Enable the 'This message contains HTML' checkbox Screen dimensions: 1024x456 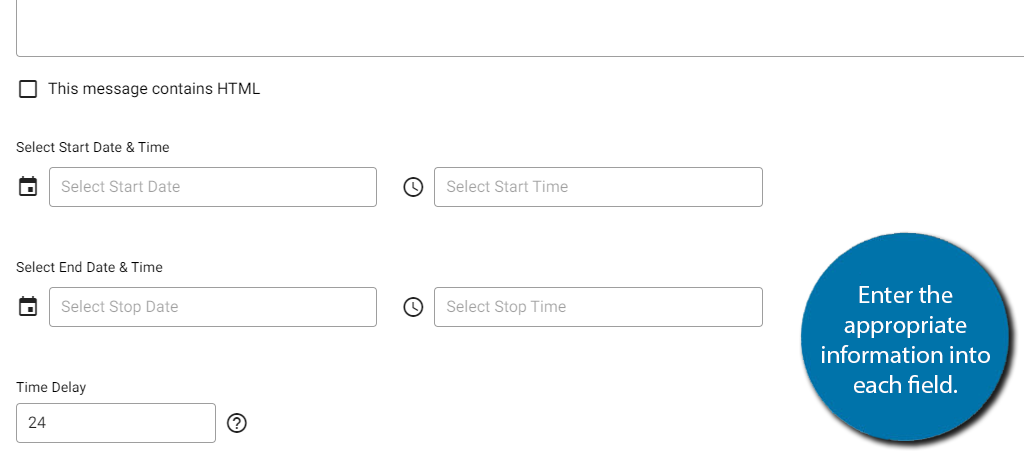pyautogui.click(x=27, y=89)
